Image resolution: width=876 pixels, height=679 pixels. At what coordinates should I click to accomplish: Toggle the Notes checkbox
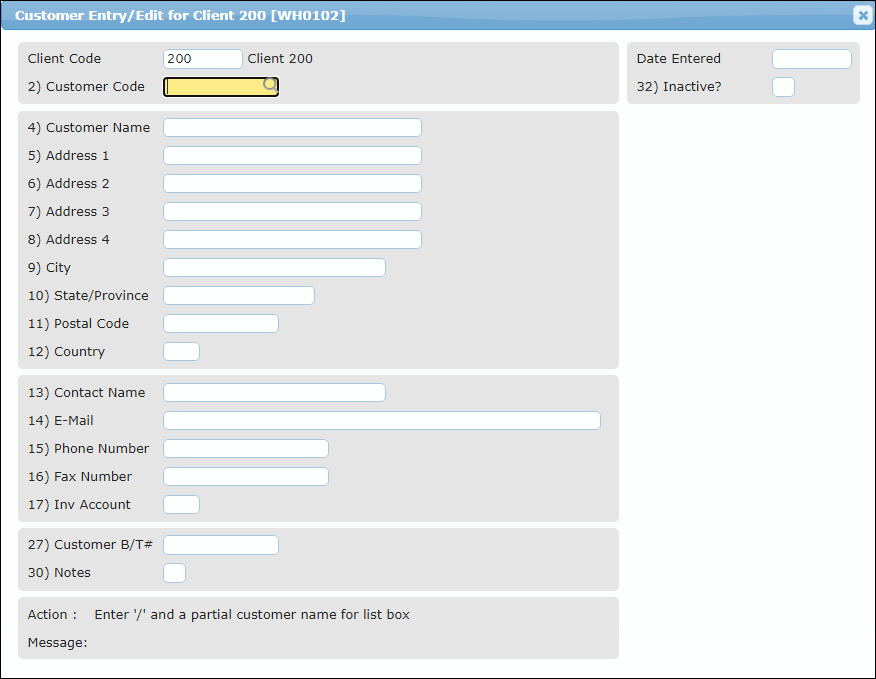[x=174, y=573]
